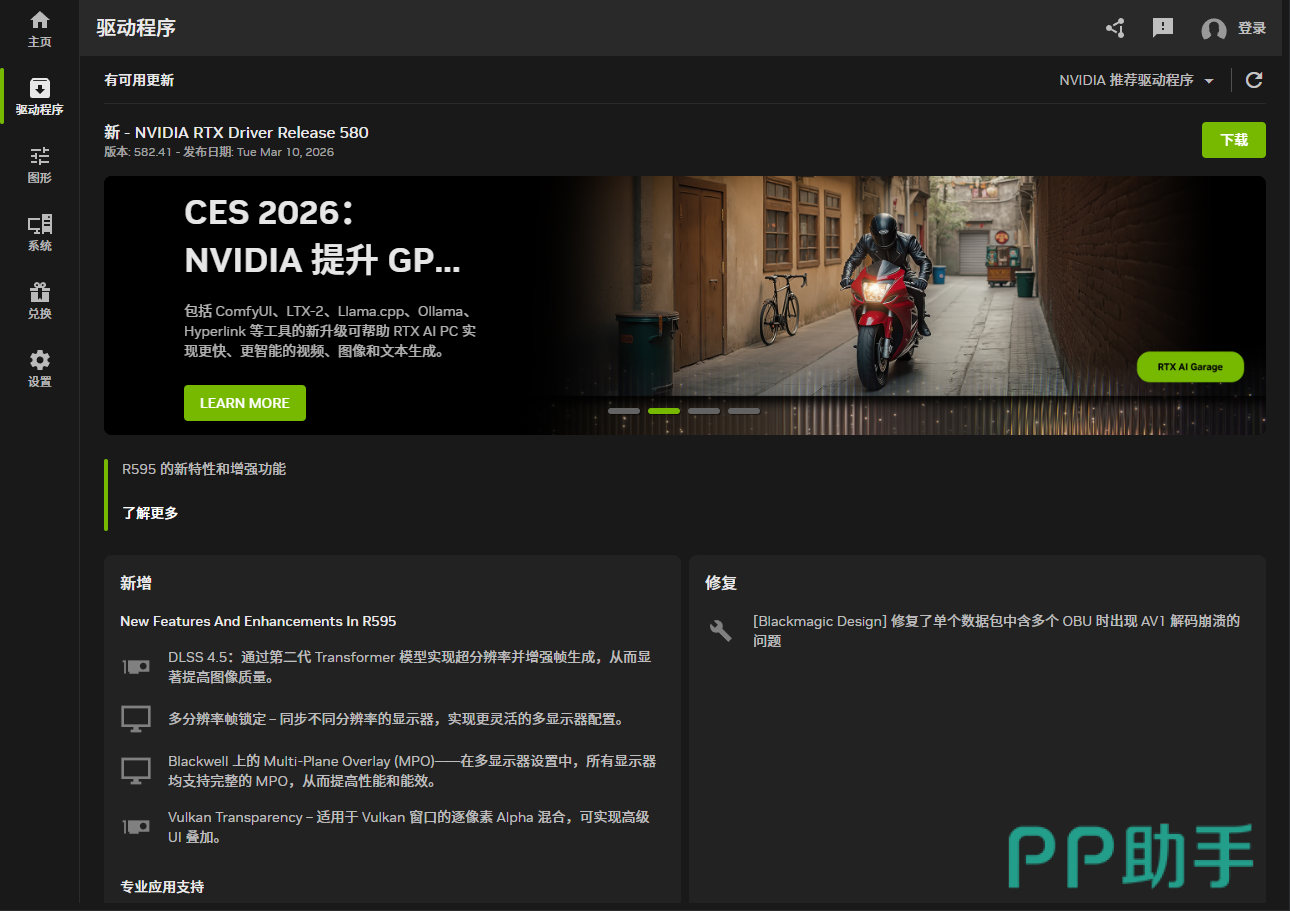Select the third carousel slide indicator
Viewport: 1290px width, 911px height.
[x=704, y=411]
